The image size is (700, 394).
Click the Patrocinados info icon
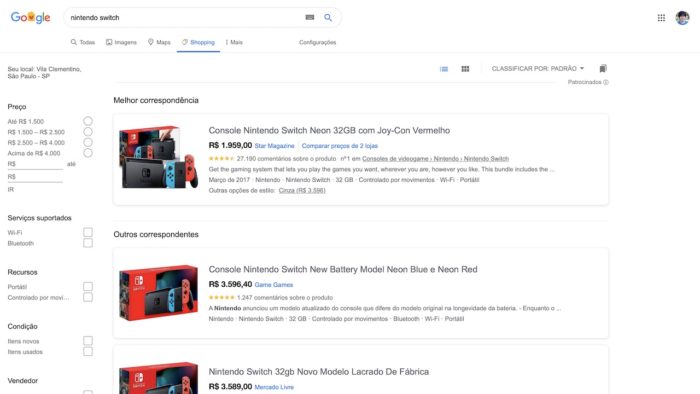pos(606,82)
